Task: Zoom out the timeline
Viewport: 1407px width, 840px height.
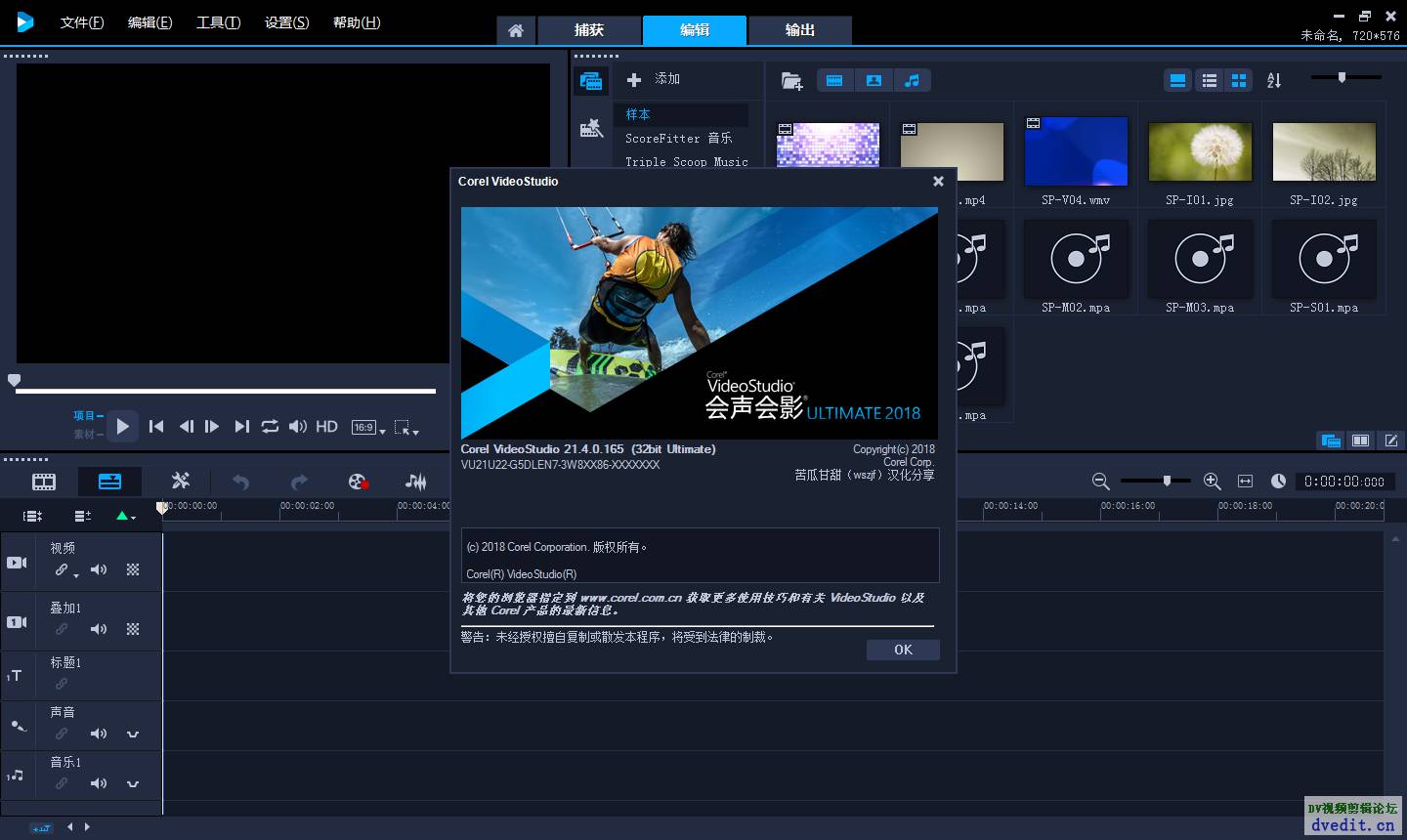Action: (1100, 482)
